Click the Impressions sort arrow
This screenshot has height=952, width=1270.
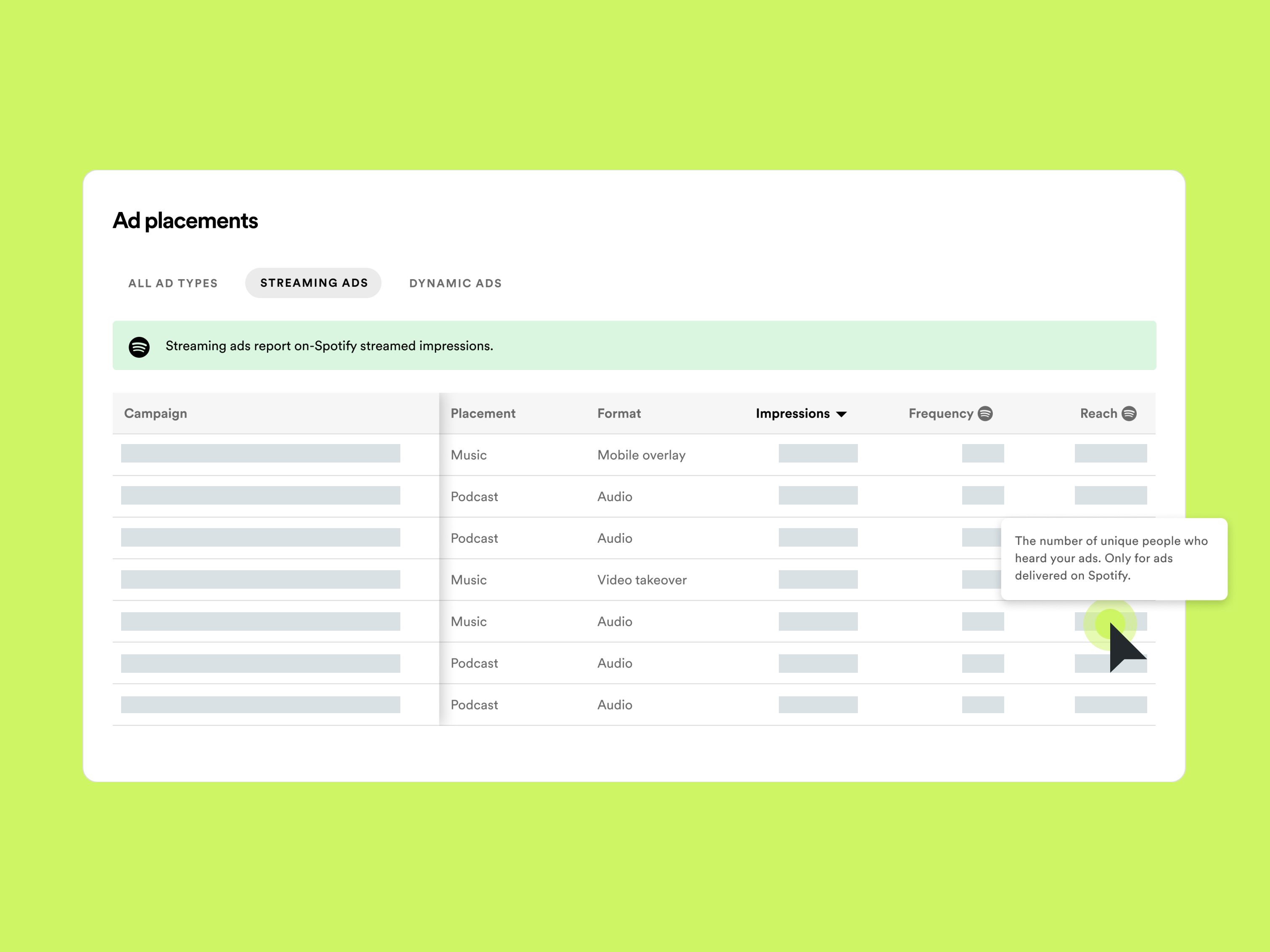tap(842, 415)
